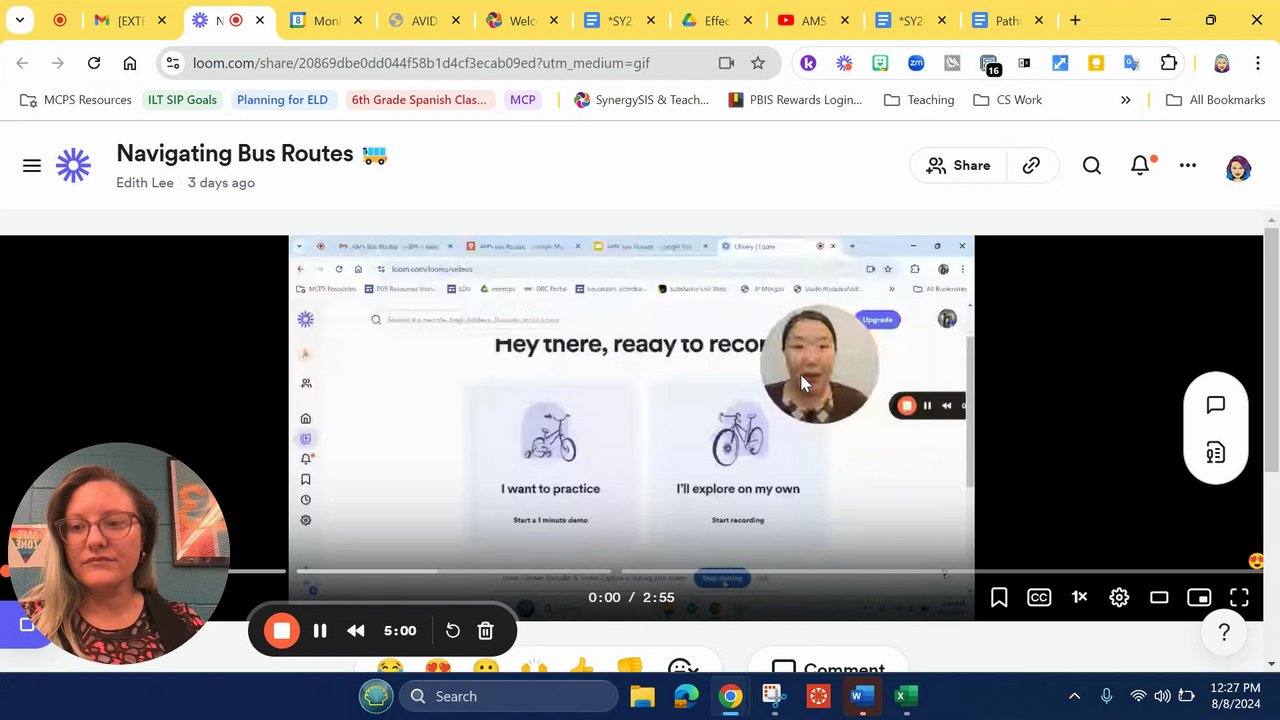Screen dimensions: 1280x720
Task: Pause the recording in the Loom control bar
Action: point(320,631)
